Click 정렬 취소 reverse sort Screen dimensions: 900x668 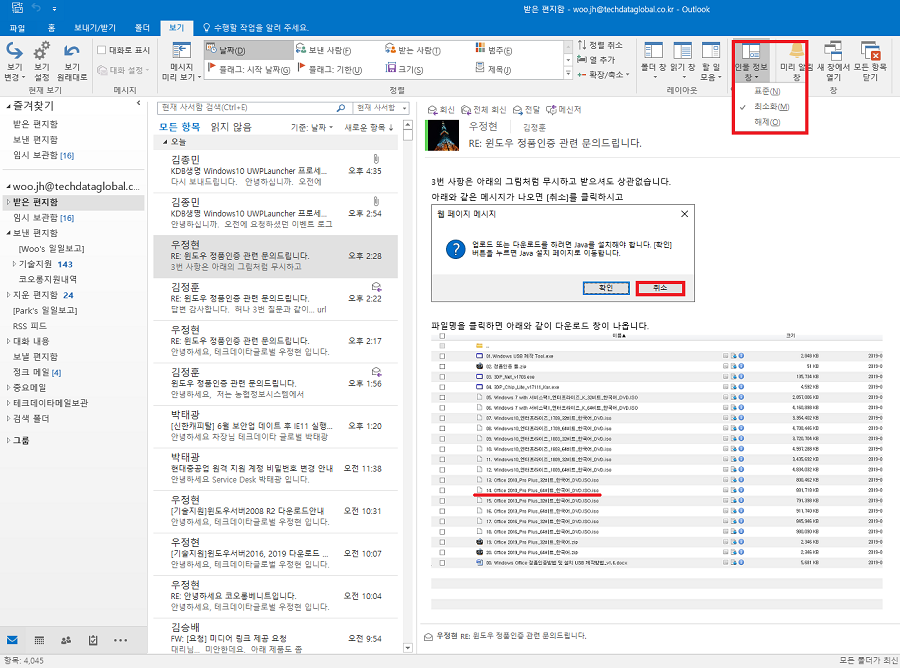(x=600, y=45)
